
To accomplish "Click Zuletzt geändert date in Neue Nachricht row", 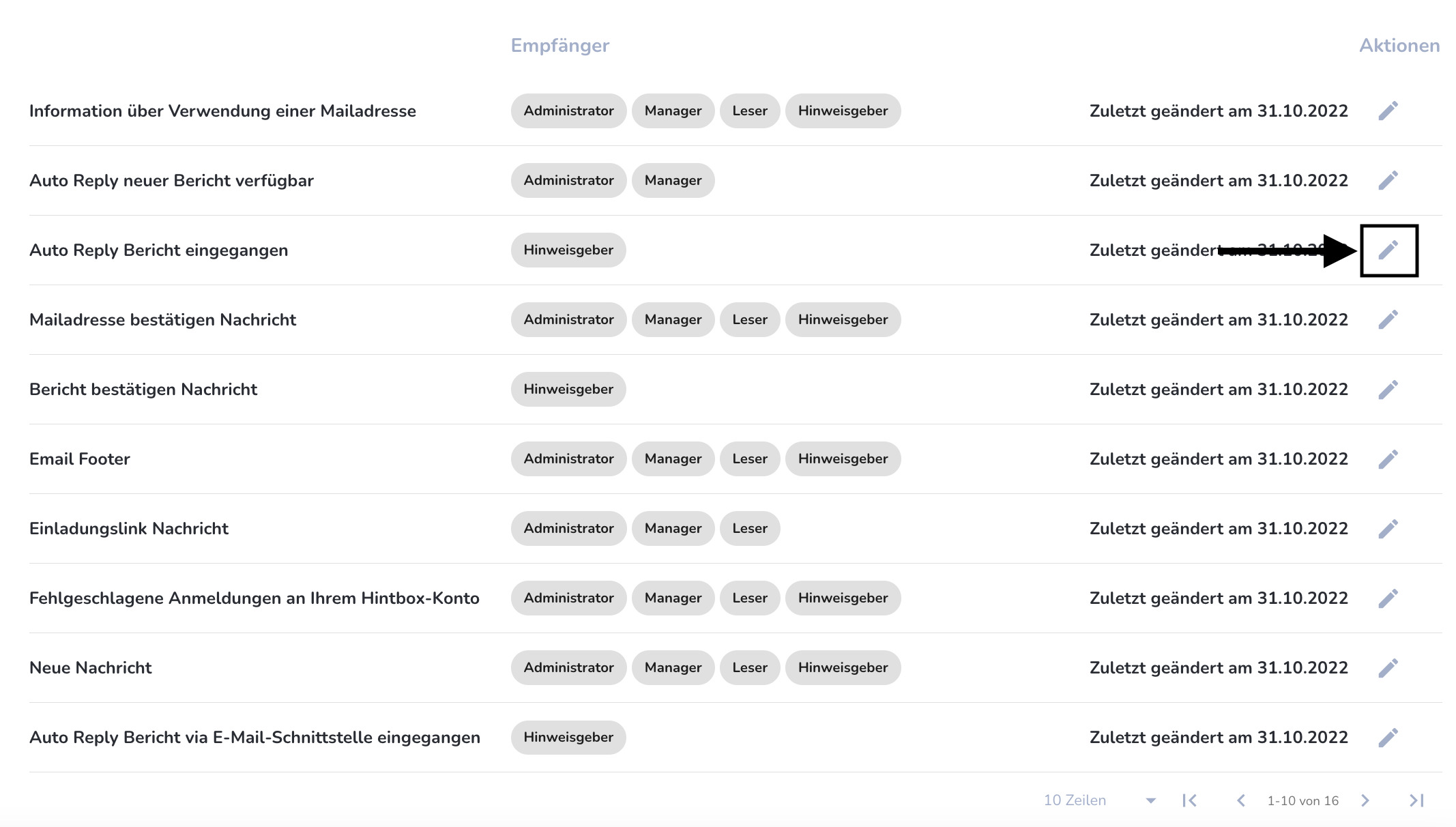I will coord(1219,667).
